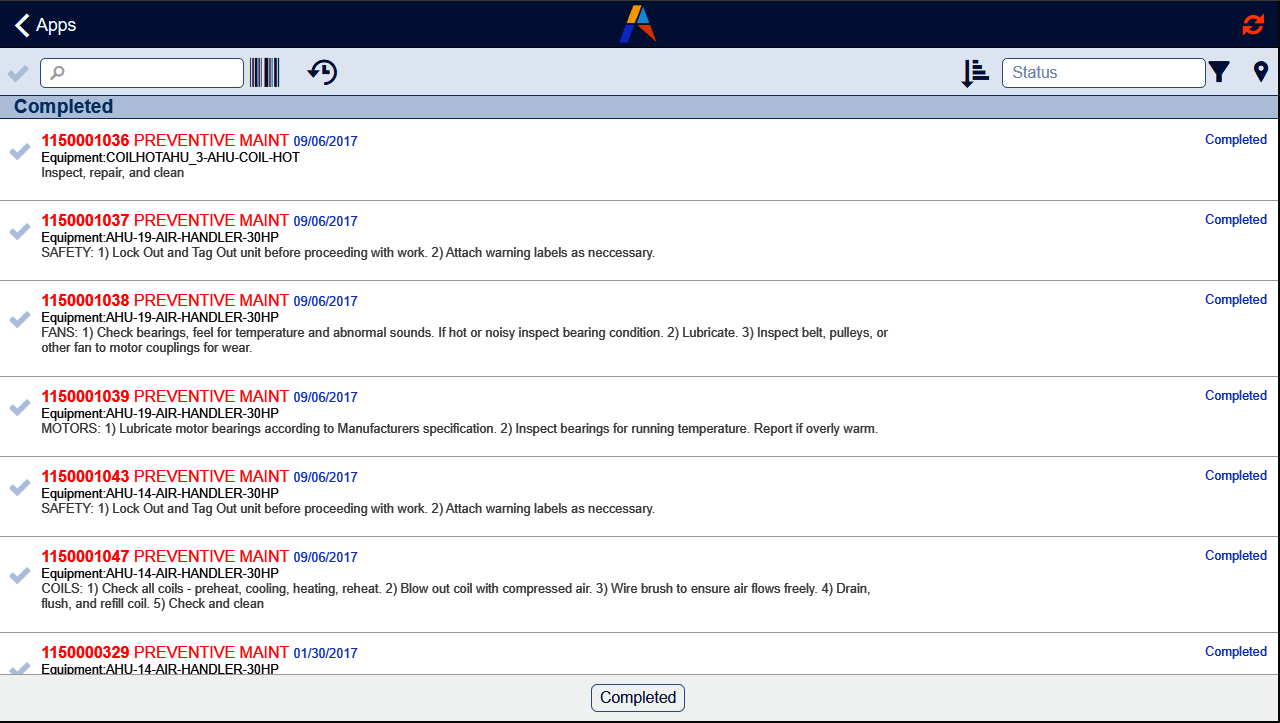1280x723 pixels.
Task: Toggle the checkmark beside work order 1150001036
Action: click(x=18, y=152)
